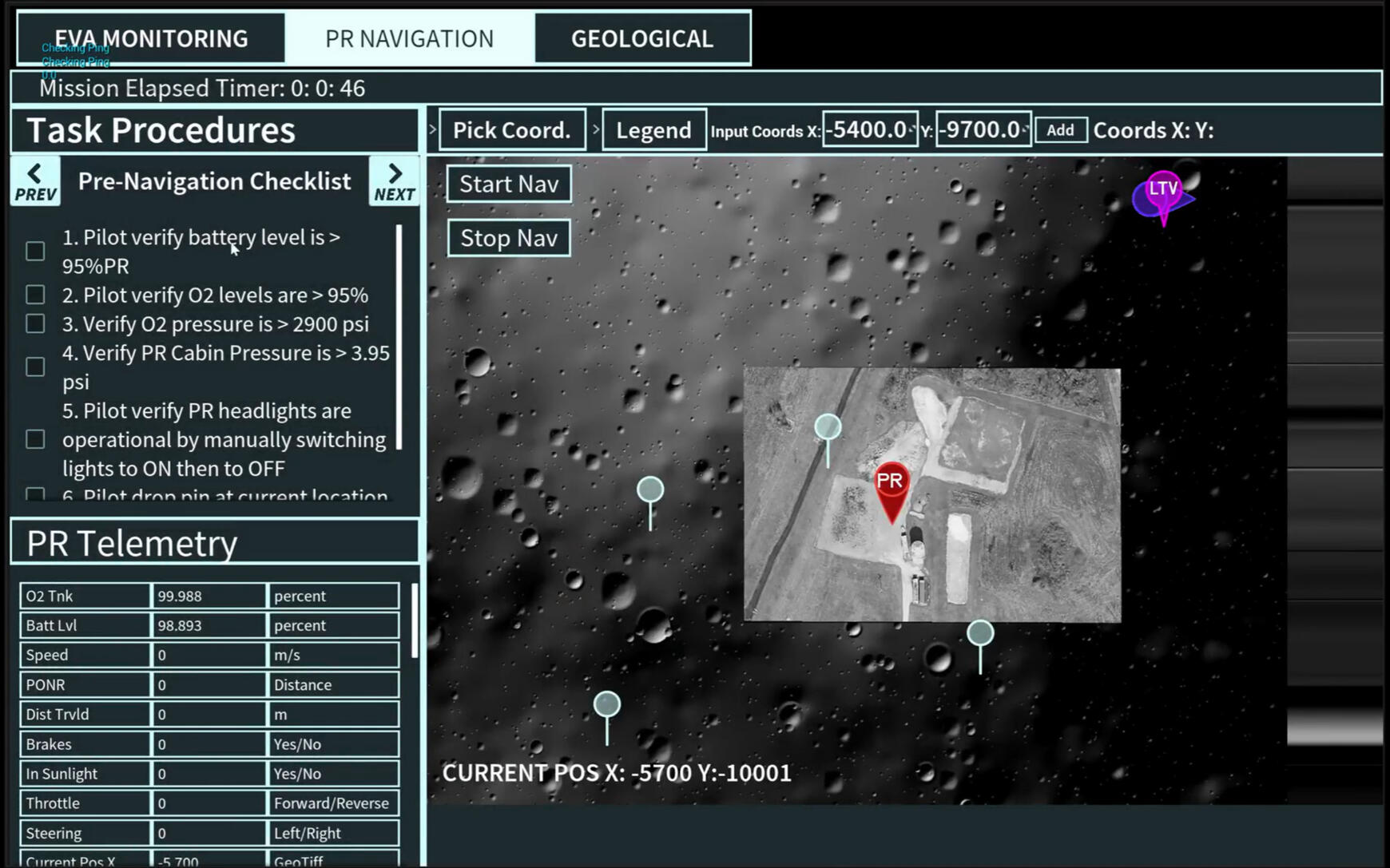Open the Geological tab
This screenshot has width=1390, height=868.
tap(641, 38)
